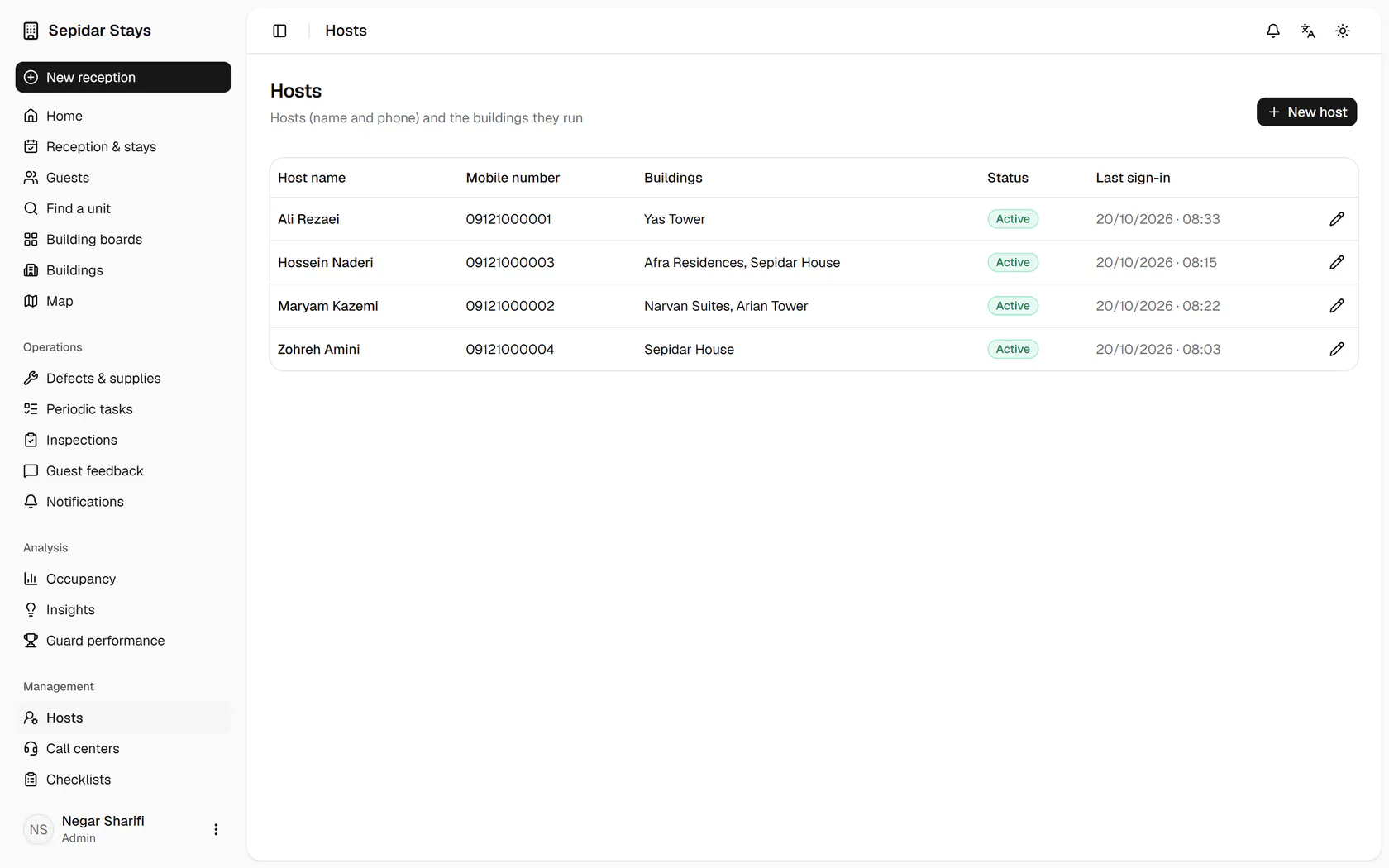Edit host Maryam Kazemi pencil icon
Viewport: 1389px width, 868px height.
1337,306
